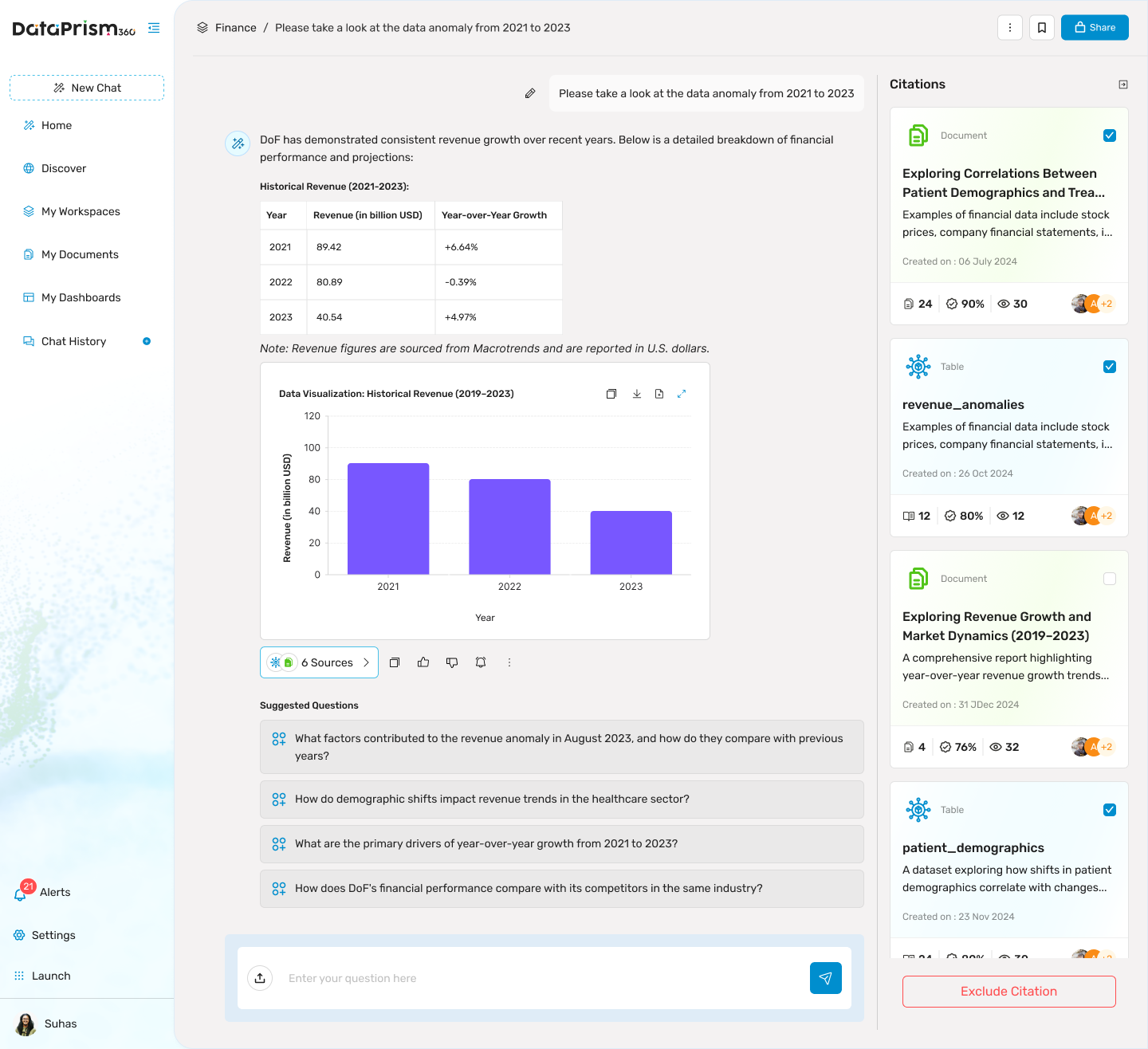This screenshot has width=1148, height=1049.
Task: Click the 89.42 revenue cell for 2021
Action: click(371, 247)
